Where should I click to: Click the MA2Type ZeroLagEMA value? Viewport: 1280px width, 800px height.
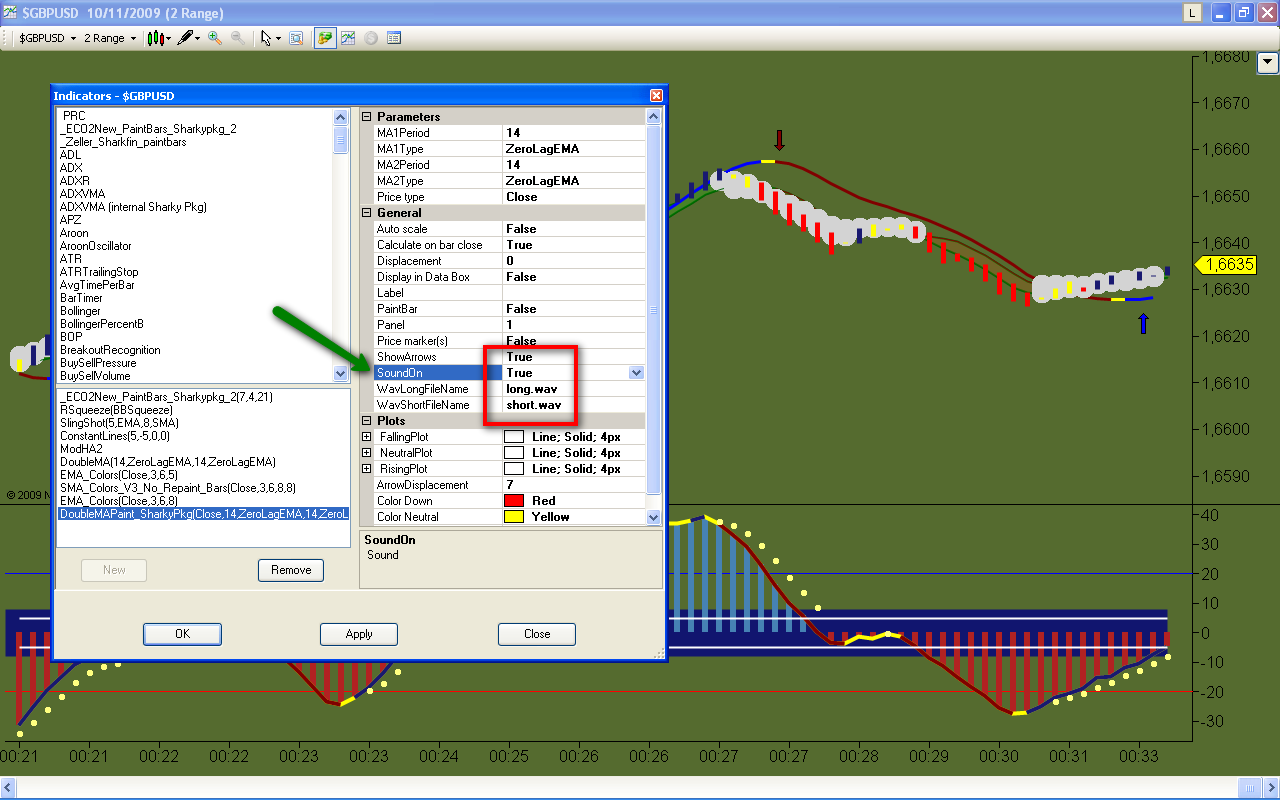click(574, 181)
